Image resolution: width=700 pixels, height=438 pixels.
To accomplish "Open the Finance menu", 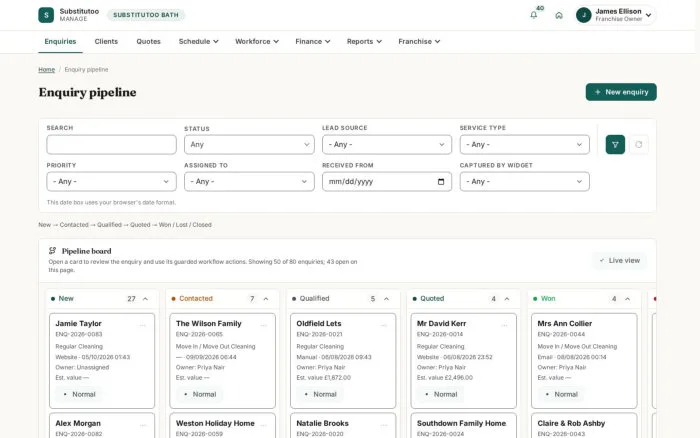I will tap(313, 42).
